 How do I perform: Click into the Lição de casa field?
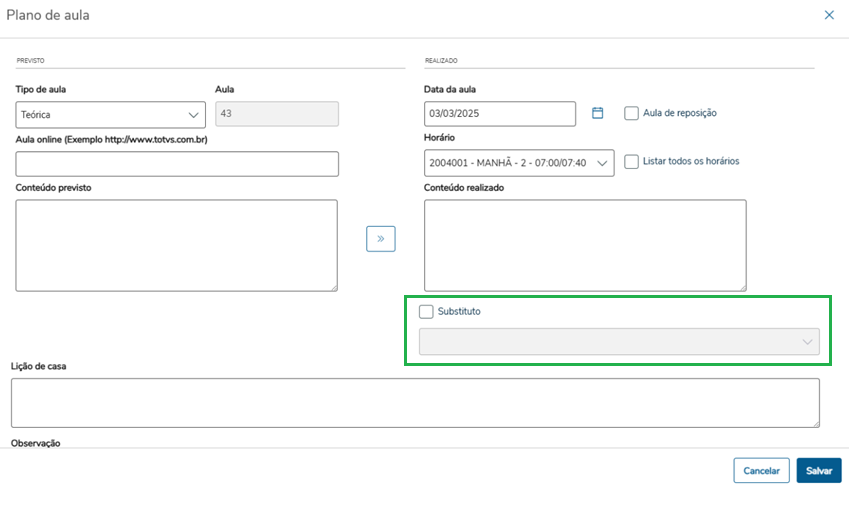pyautogui.click(x=415, y=403)
